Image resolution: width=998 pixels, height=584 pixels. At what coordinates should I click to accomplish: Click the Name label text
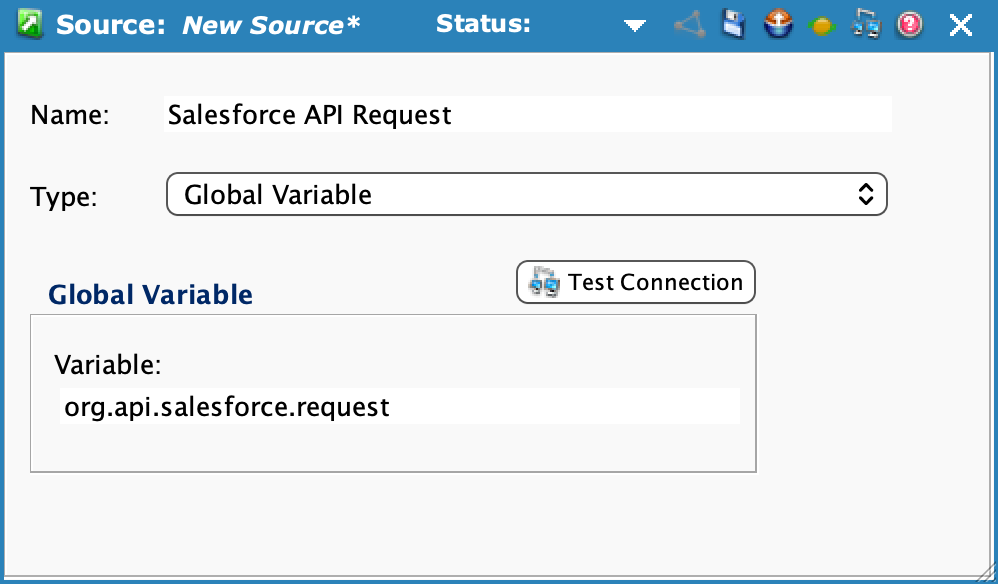[x=69, y=115]
